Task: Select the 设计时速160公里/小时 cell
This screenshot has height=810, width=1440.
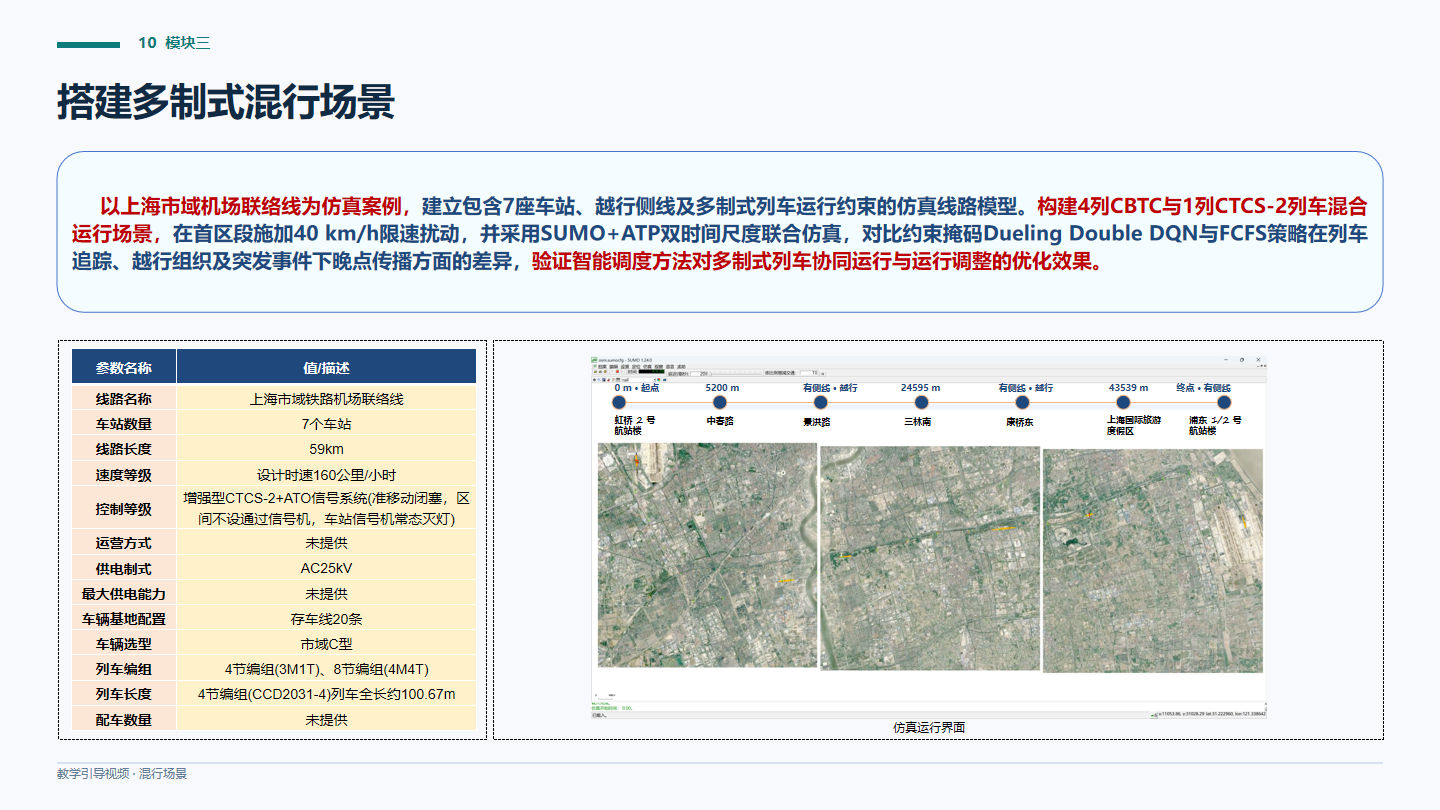Action: pyautogui.click(x=327, y=475)
